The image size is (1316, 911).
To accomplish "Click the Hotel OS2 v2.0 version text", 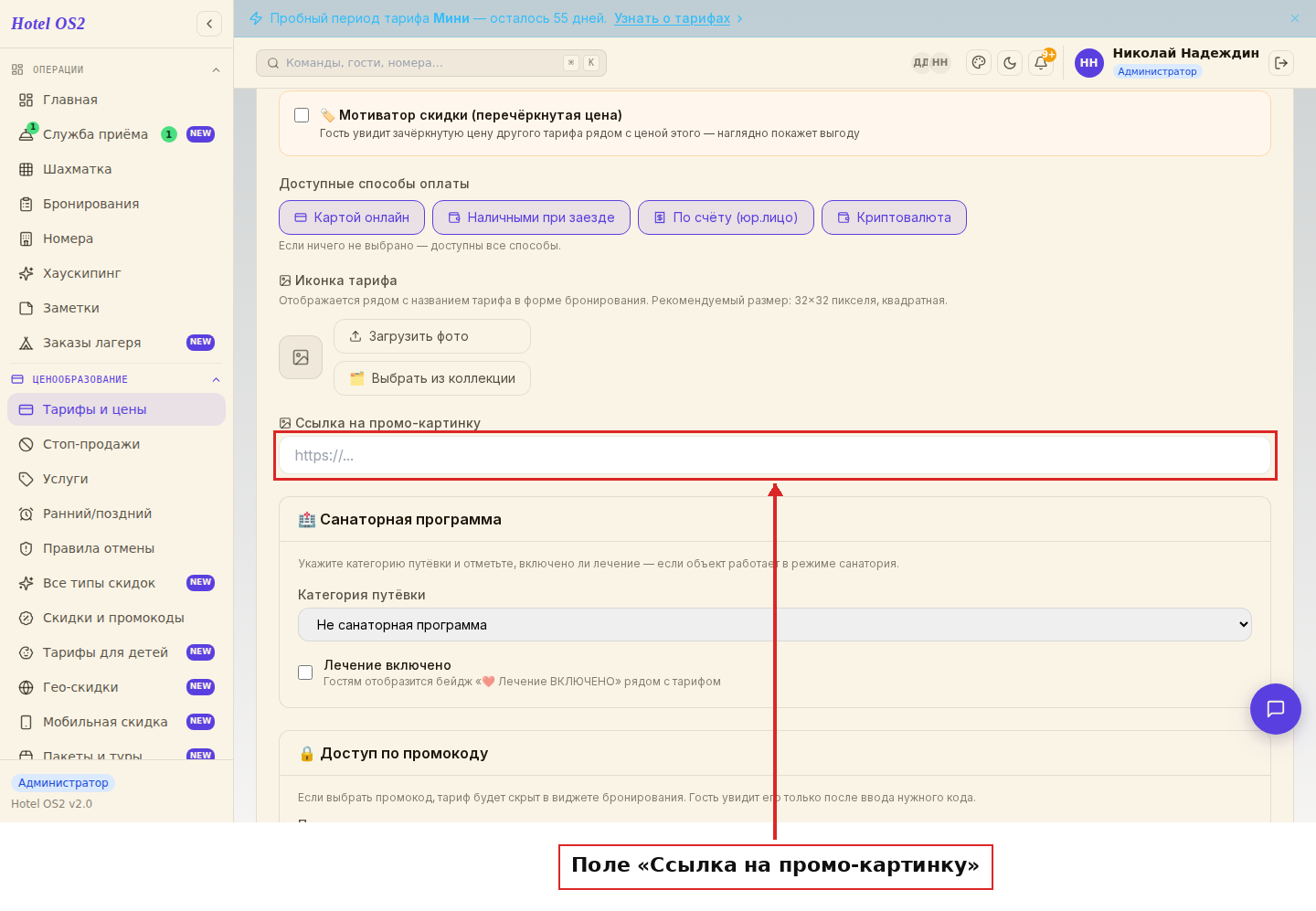I will (51, 804).
